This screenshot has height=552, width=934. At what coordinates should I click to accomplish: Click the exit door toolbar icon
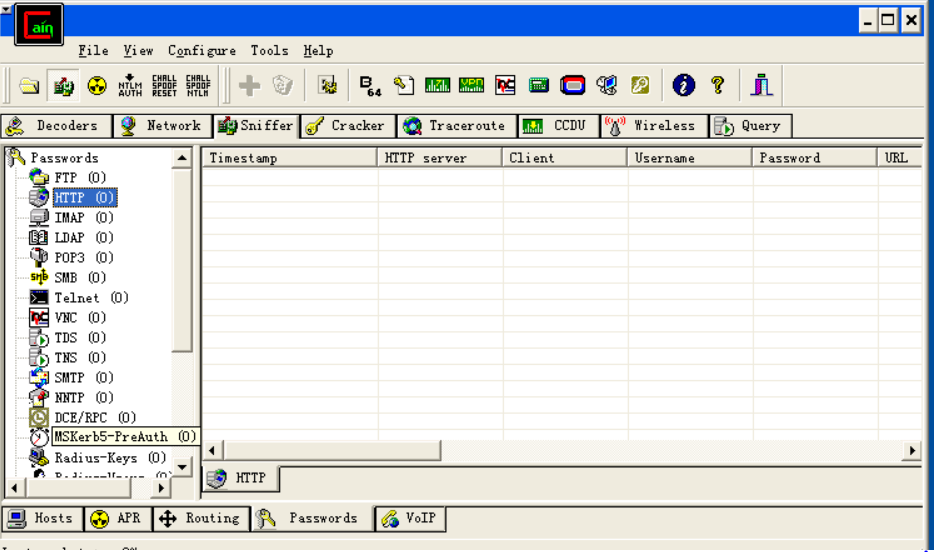761,86
